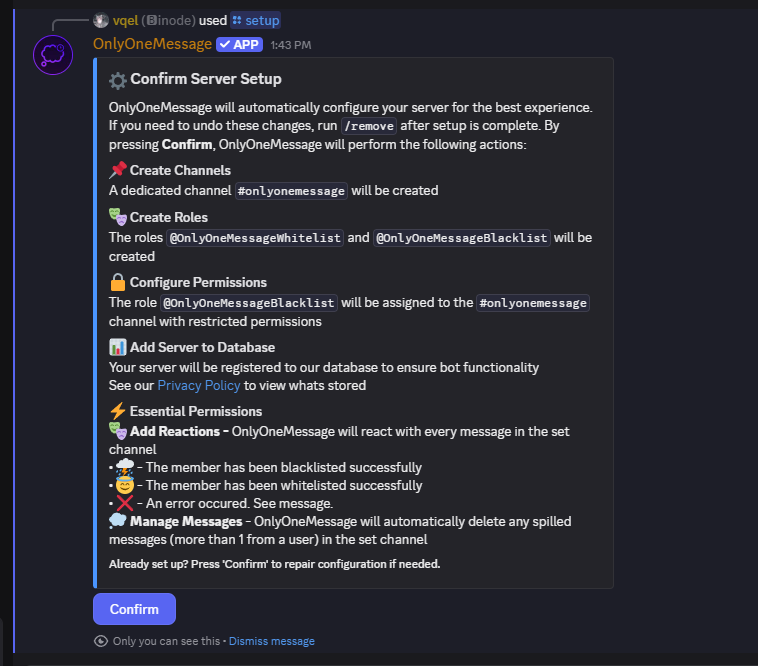
Task: Click the pushpin icon next to Create Channels
Action: [117, 170]
